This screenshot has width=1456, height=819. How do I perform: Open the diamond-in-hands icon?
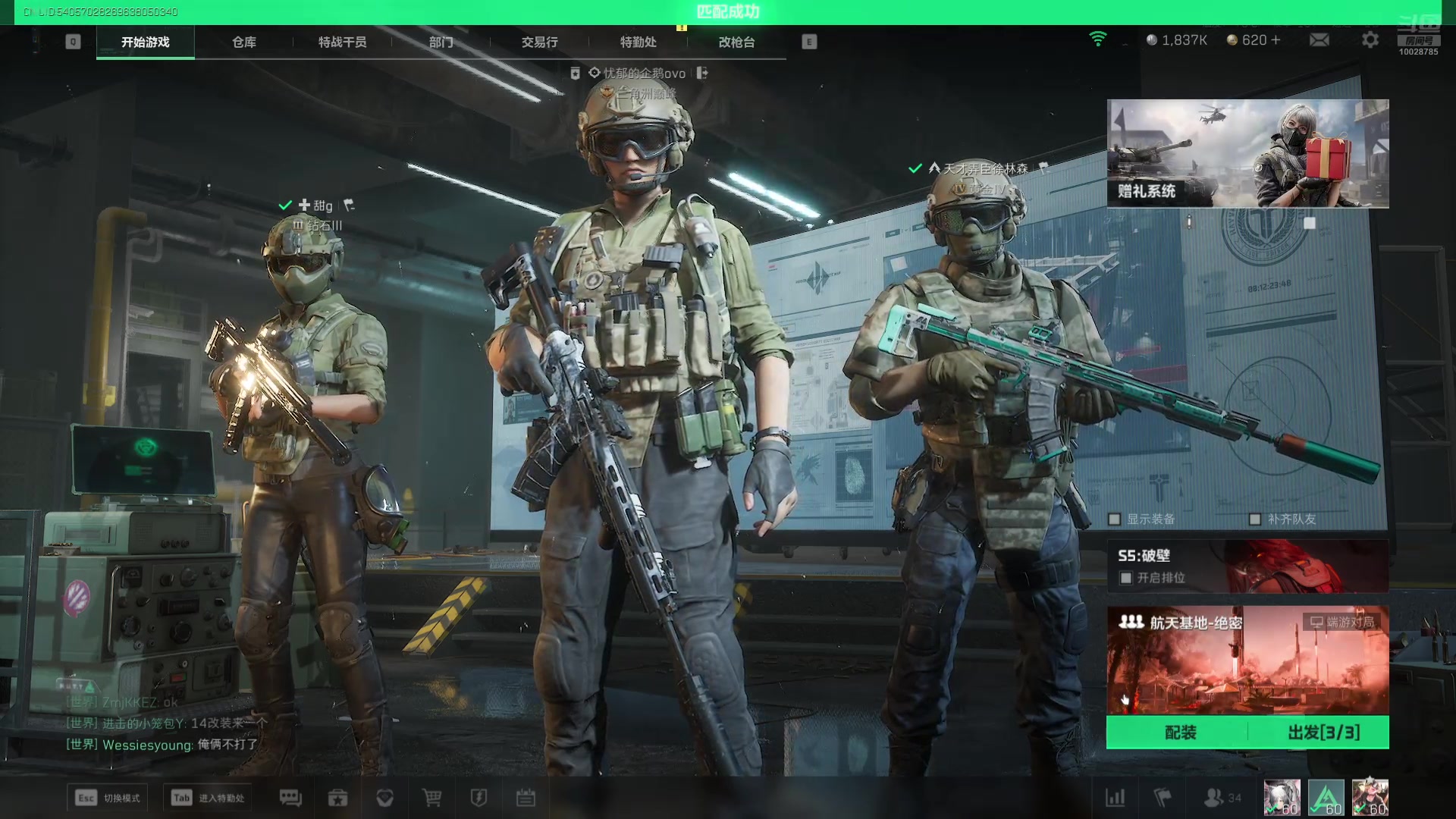(x=385, y=798)
